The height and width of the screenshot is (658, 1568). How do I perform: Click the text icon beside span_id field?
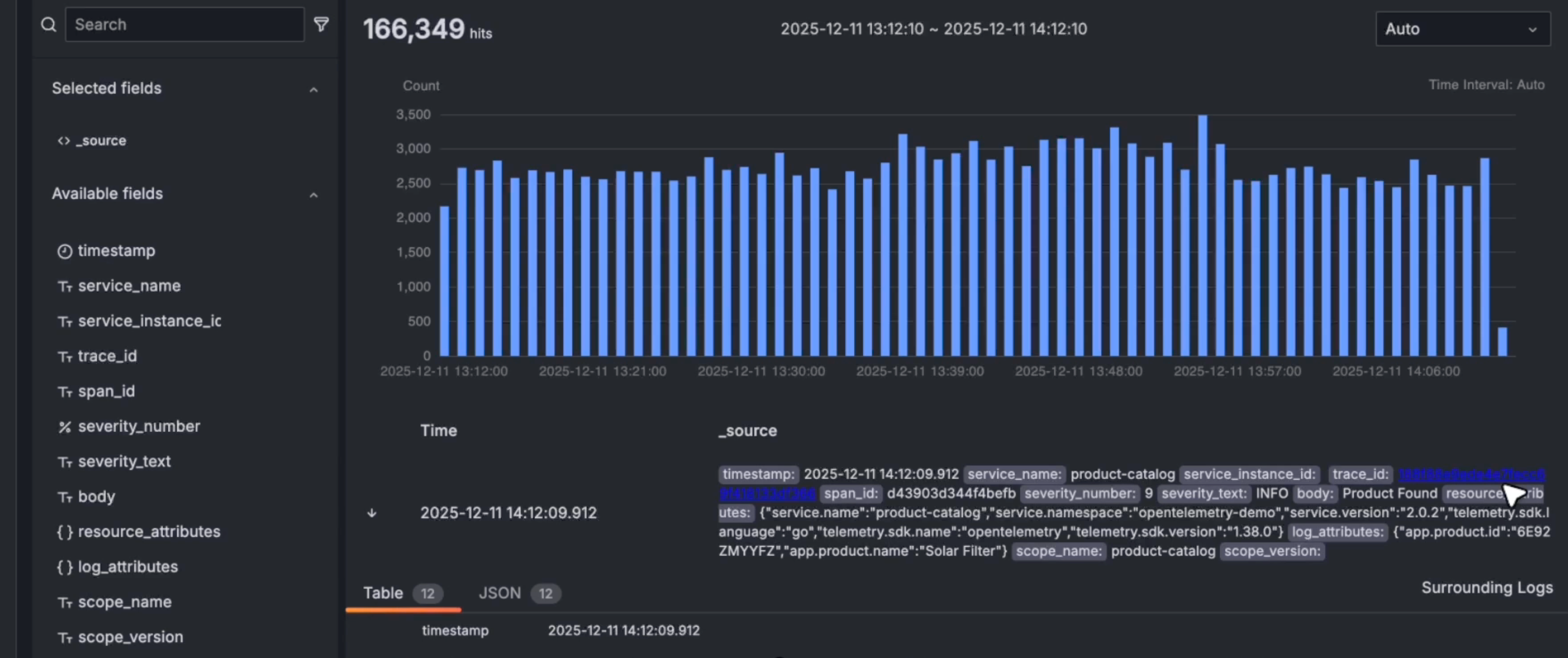(65, 391)
